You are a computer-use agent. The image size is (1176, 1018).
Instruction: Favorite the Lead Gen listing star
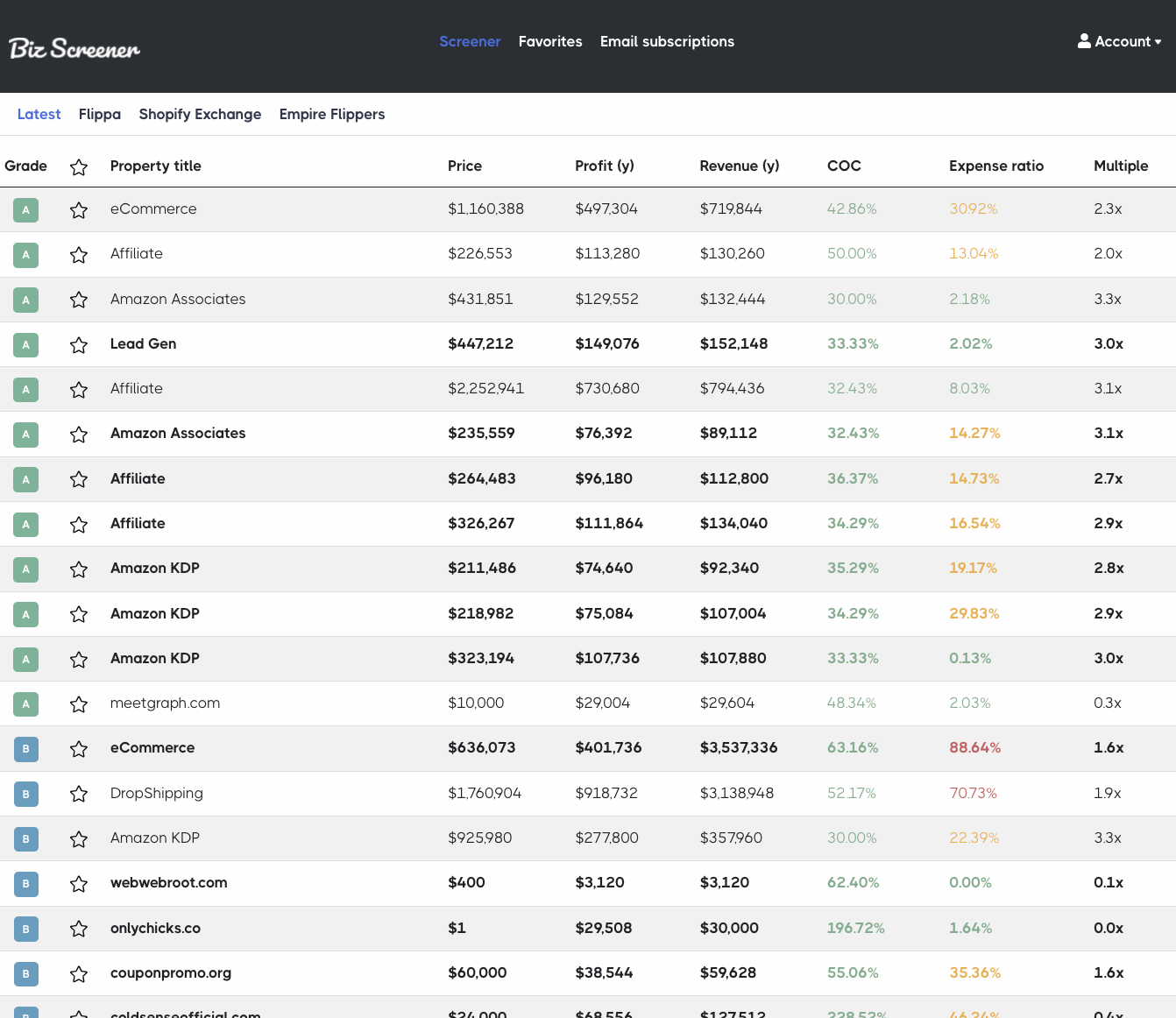(x=79, y=345)
